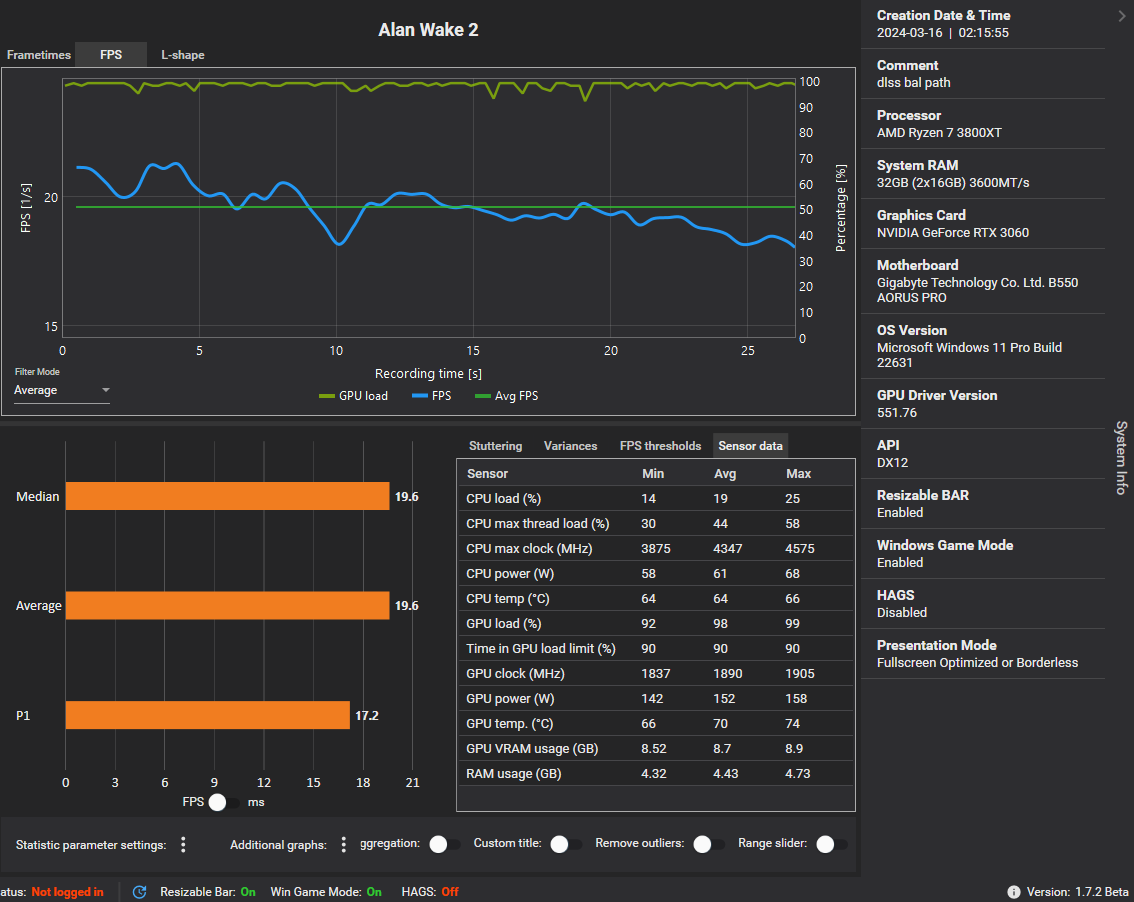Screen dimensions: 1134x902
Task: Select the CPU max clock (MHz) row
Action: click(656, 548)
